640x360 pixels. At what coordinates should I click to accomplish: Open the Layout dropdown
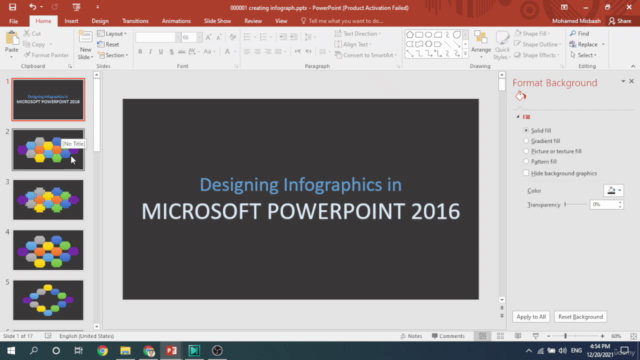pos(112,33)
